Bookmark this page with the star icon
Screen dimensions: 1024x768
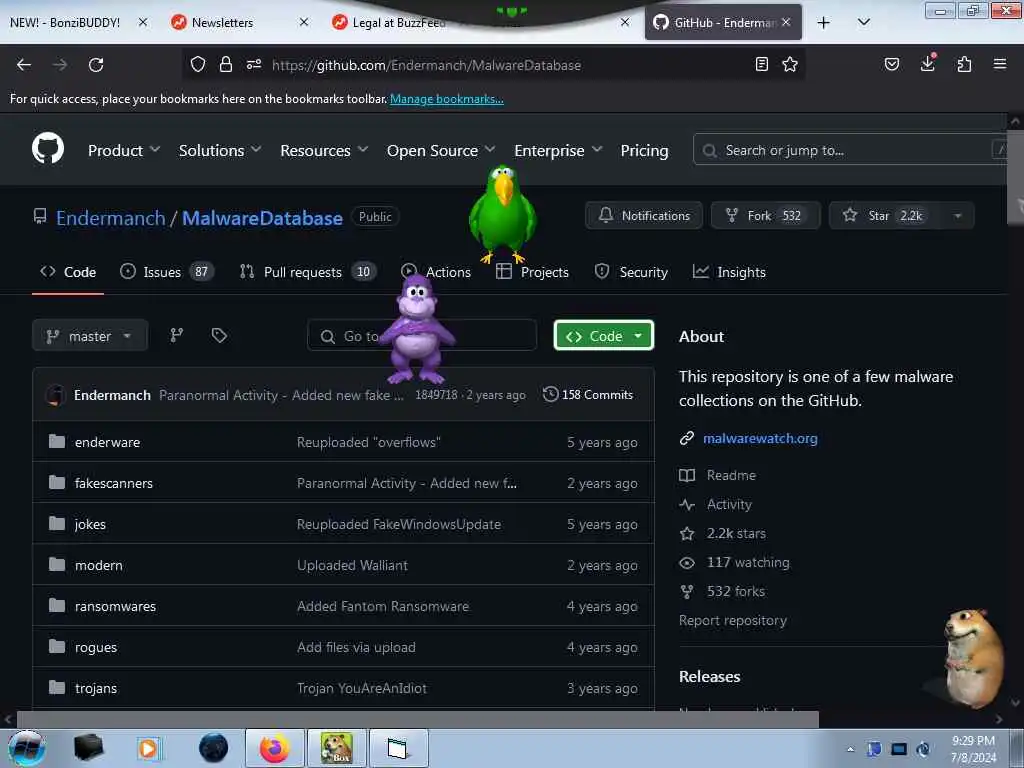(790, 65)
